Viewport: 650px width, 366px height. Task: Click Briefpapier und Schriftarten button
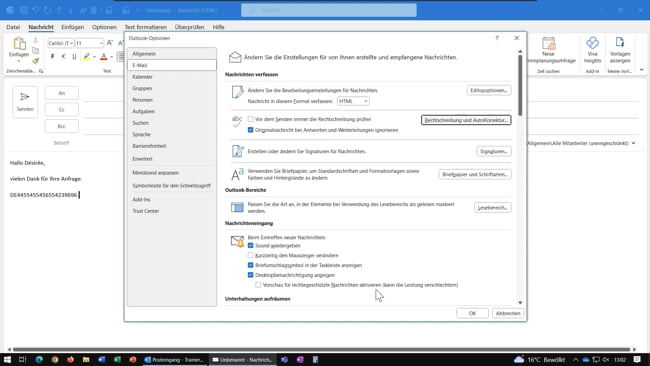[475, 175]
